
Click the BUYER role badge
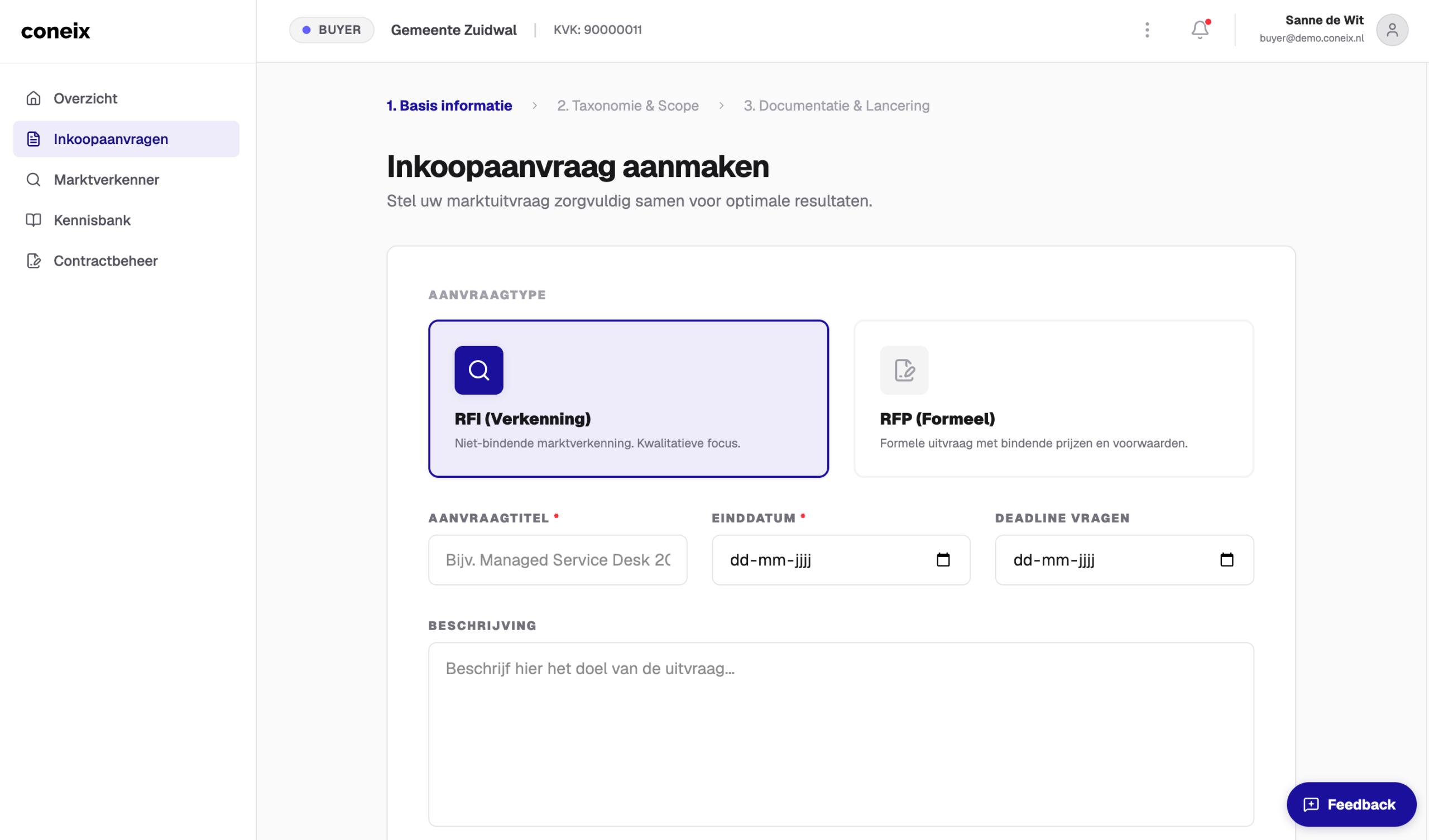coord(332,30)
